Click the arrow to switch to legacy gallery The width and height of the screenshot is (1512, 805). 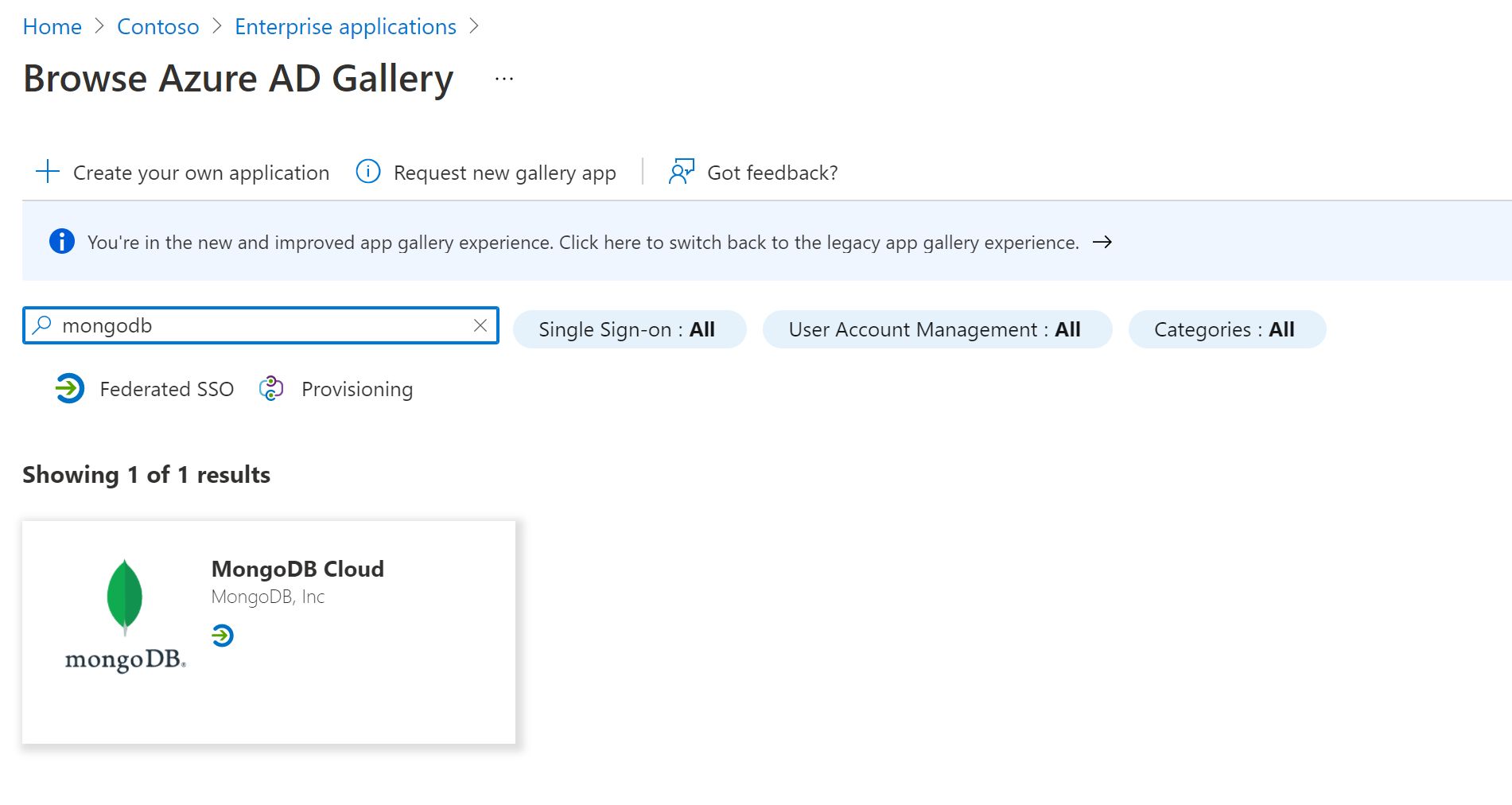[x=1102, y=242]
